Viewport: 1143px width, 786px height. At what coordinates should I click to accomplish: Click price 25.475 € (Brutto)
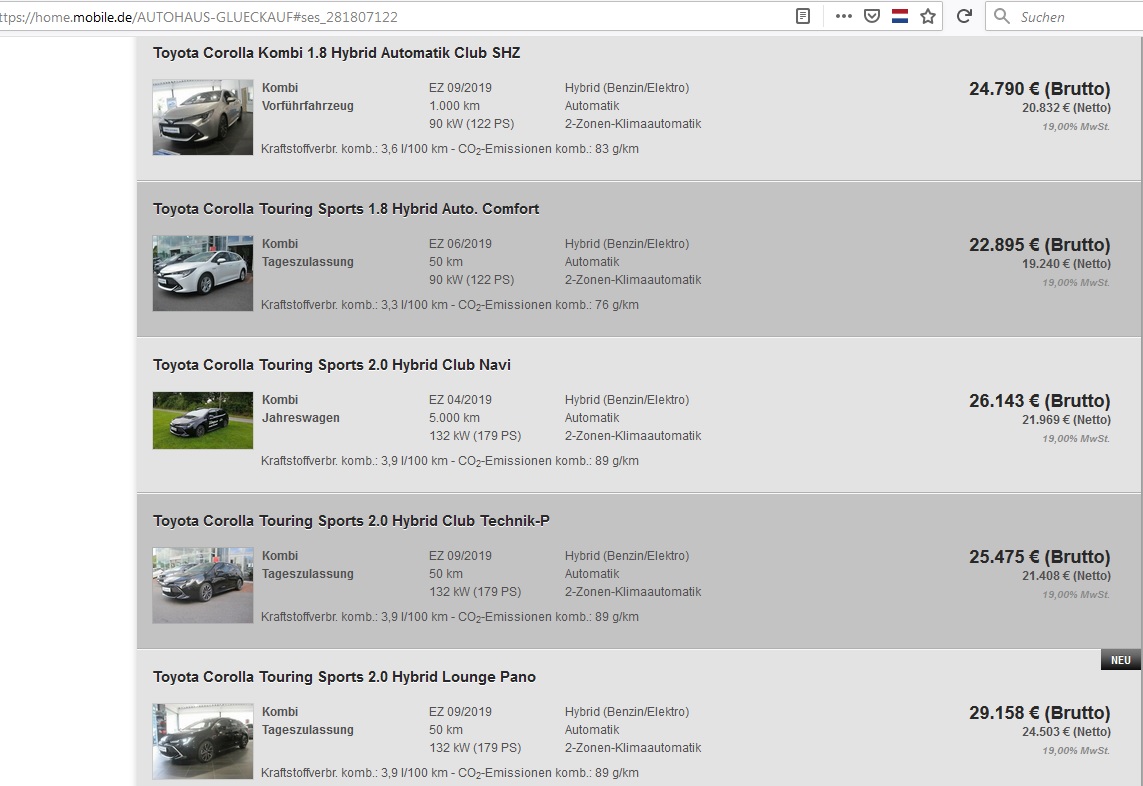pyautogui.click(x=1039, y=557)
